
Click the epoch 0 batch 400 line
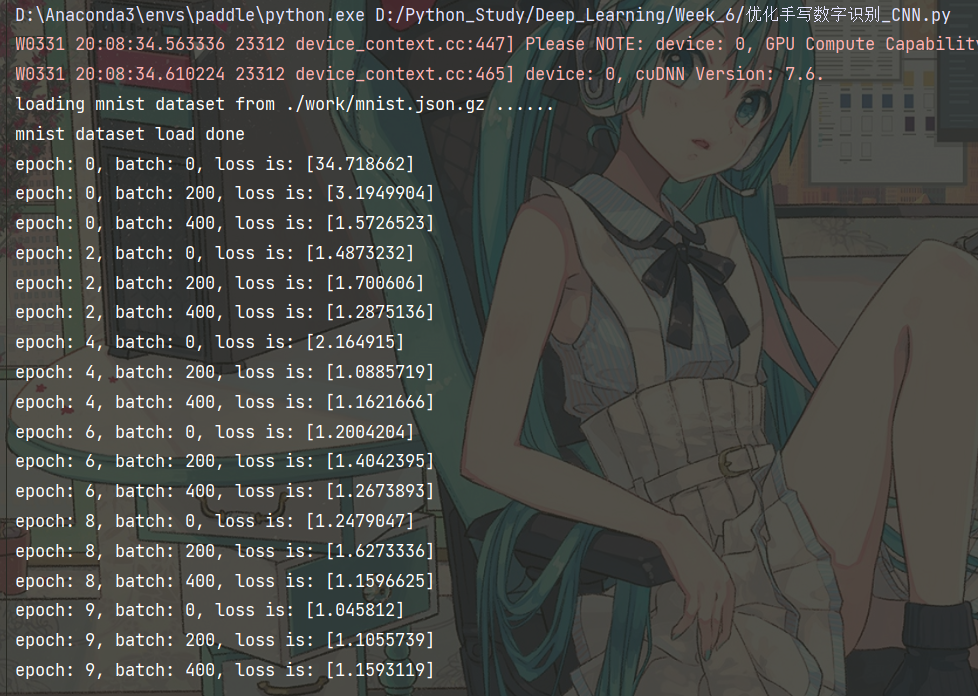click(x=225, y=223)
